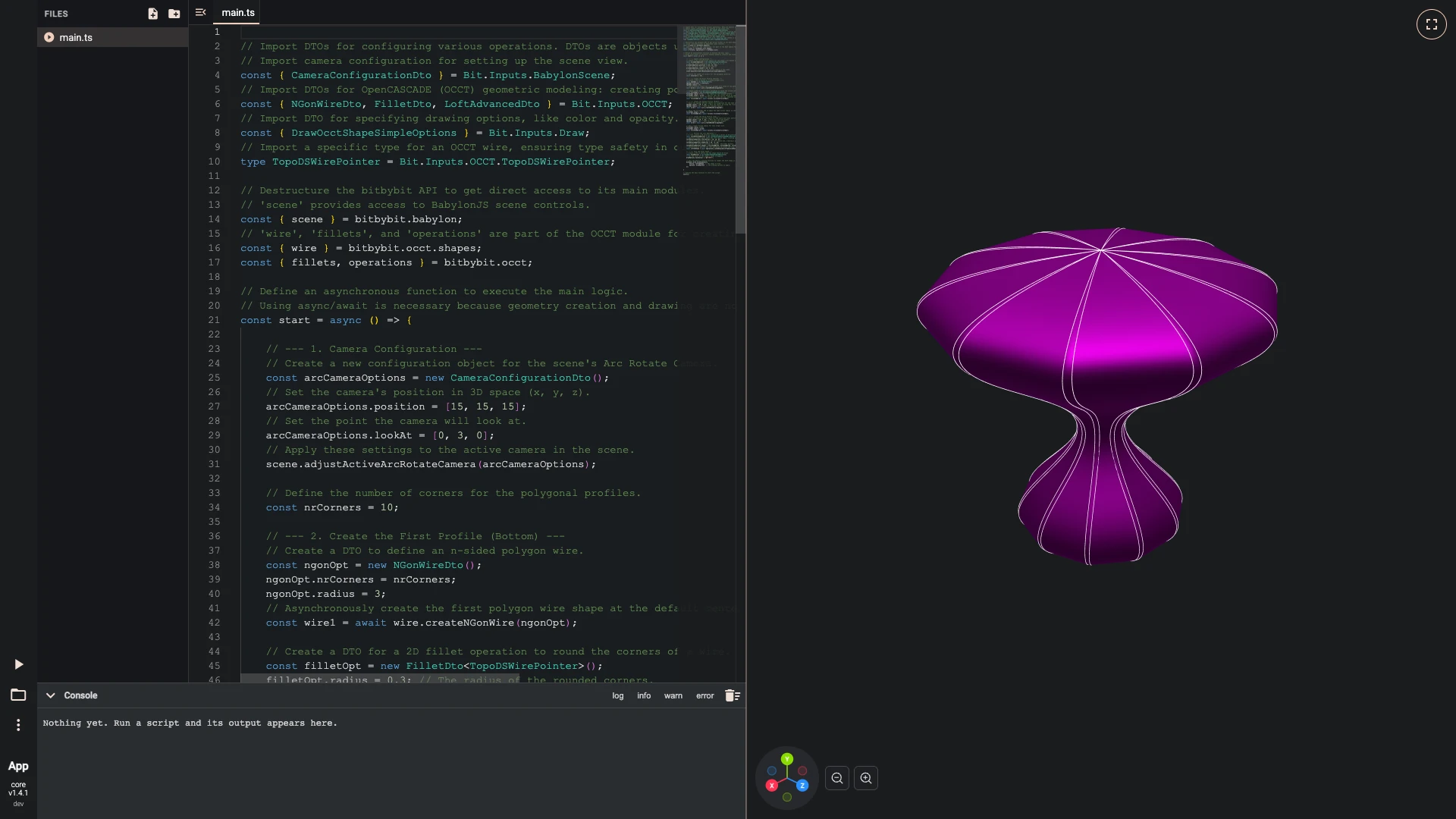Screen dimensions: 1456x819
Task: Zoom out the 3D view
Action: click(x=837, y=778)
